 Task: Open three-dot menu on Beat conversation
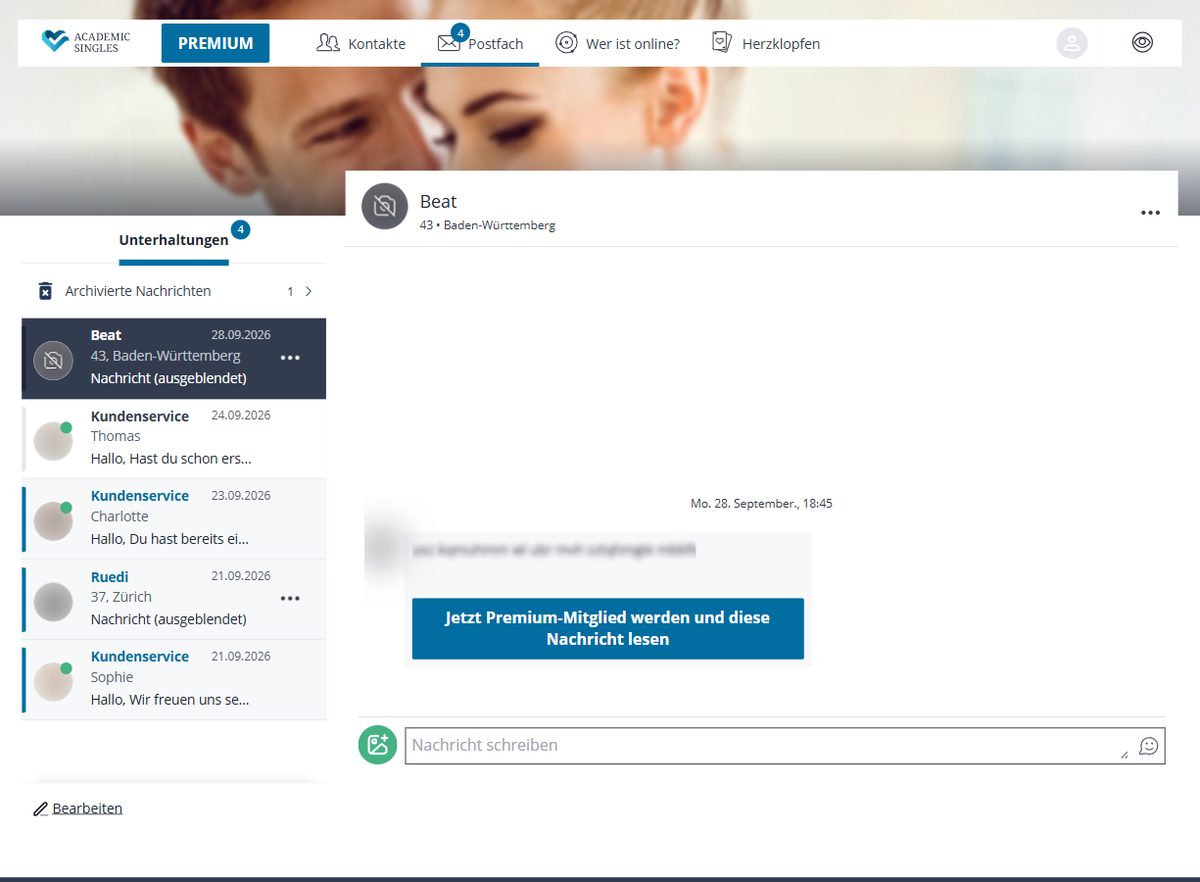290,358
